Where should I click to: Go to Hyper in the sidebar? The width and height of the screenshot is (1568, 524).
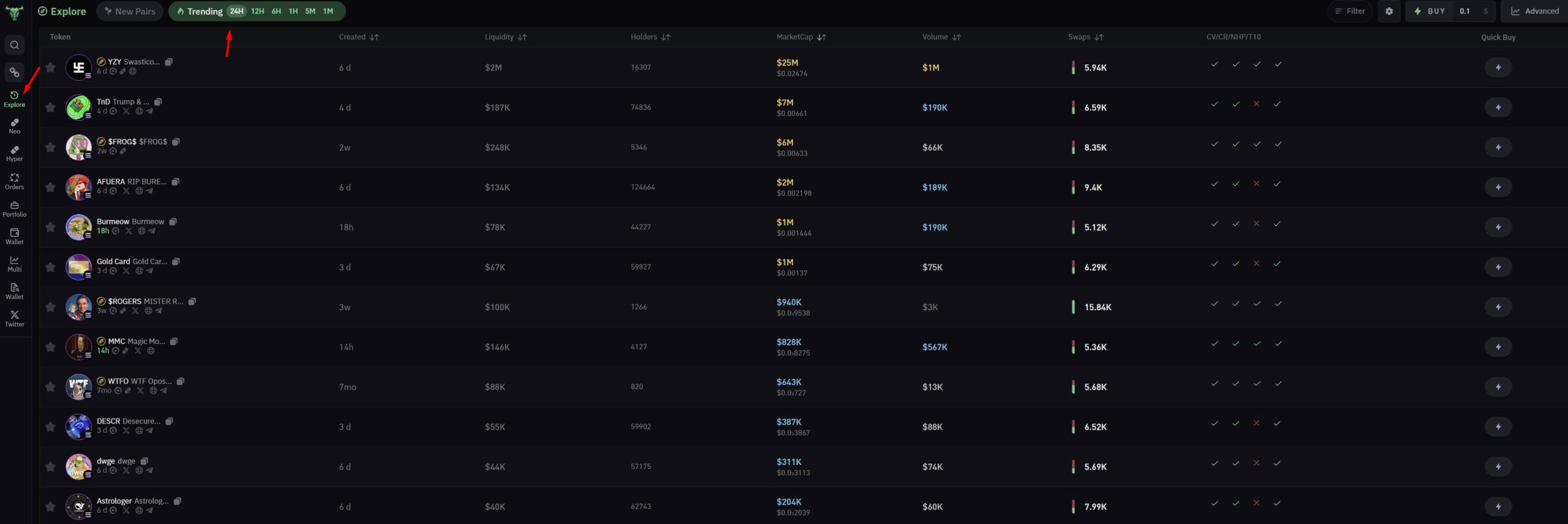point(15,153)
